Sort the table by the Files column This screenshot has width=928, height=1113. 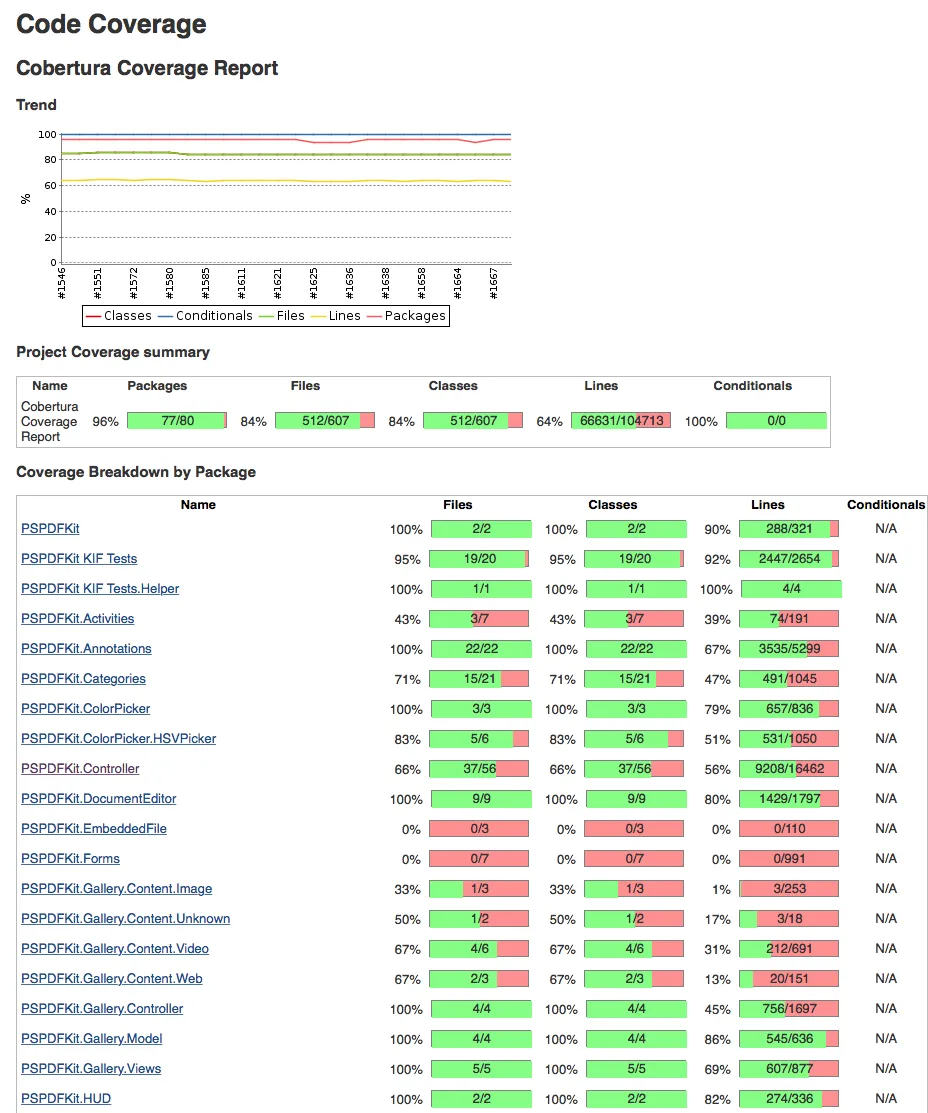point(457,504)
